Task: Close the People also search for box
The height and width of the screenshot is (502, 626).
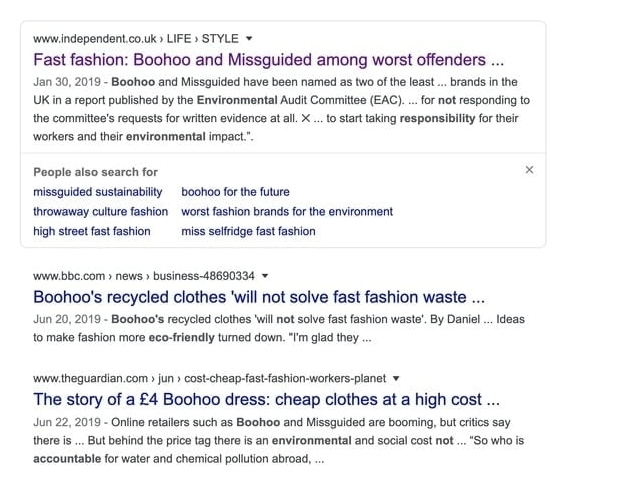Action: click(529, 170)
